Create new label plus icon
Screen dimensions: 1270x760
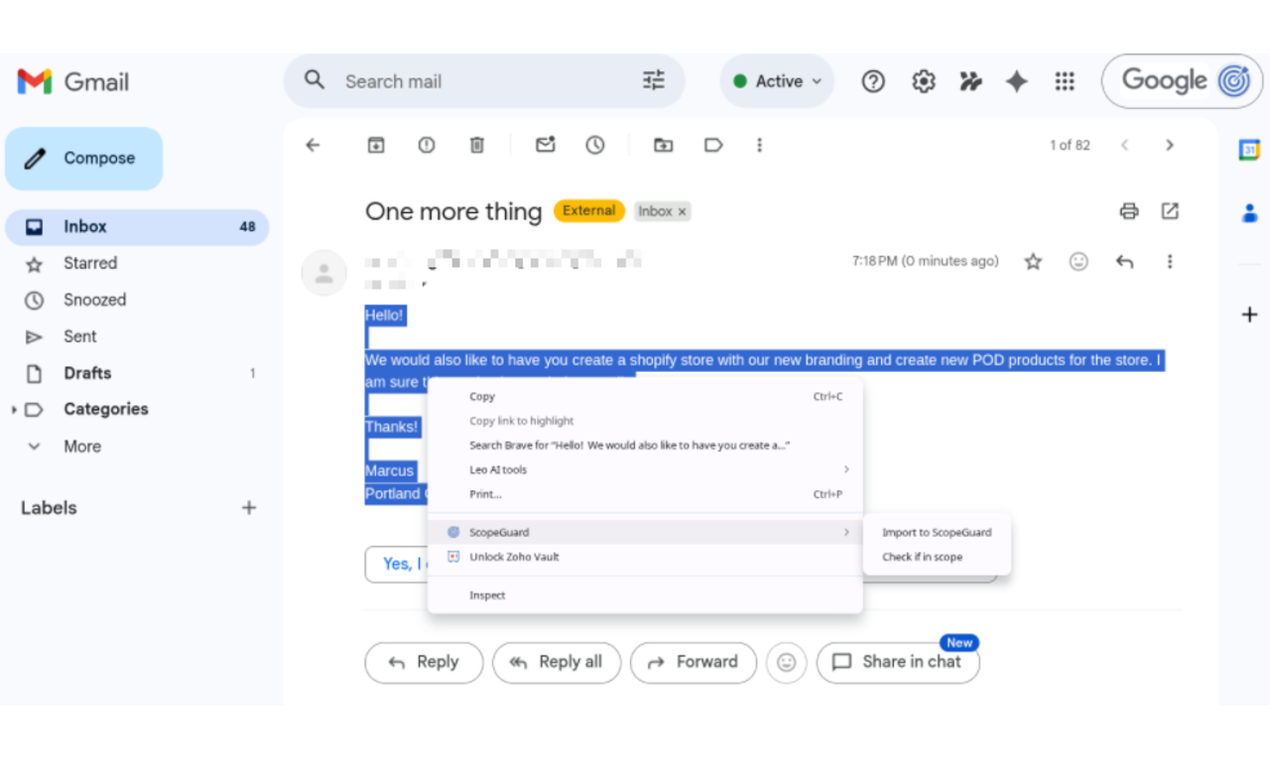(x=249, y=508)
